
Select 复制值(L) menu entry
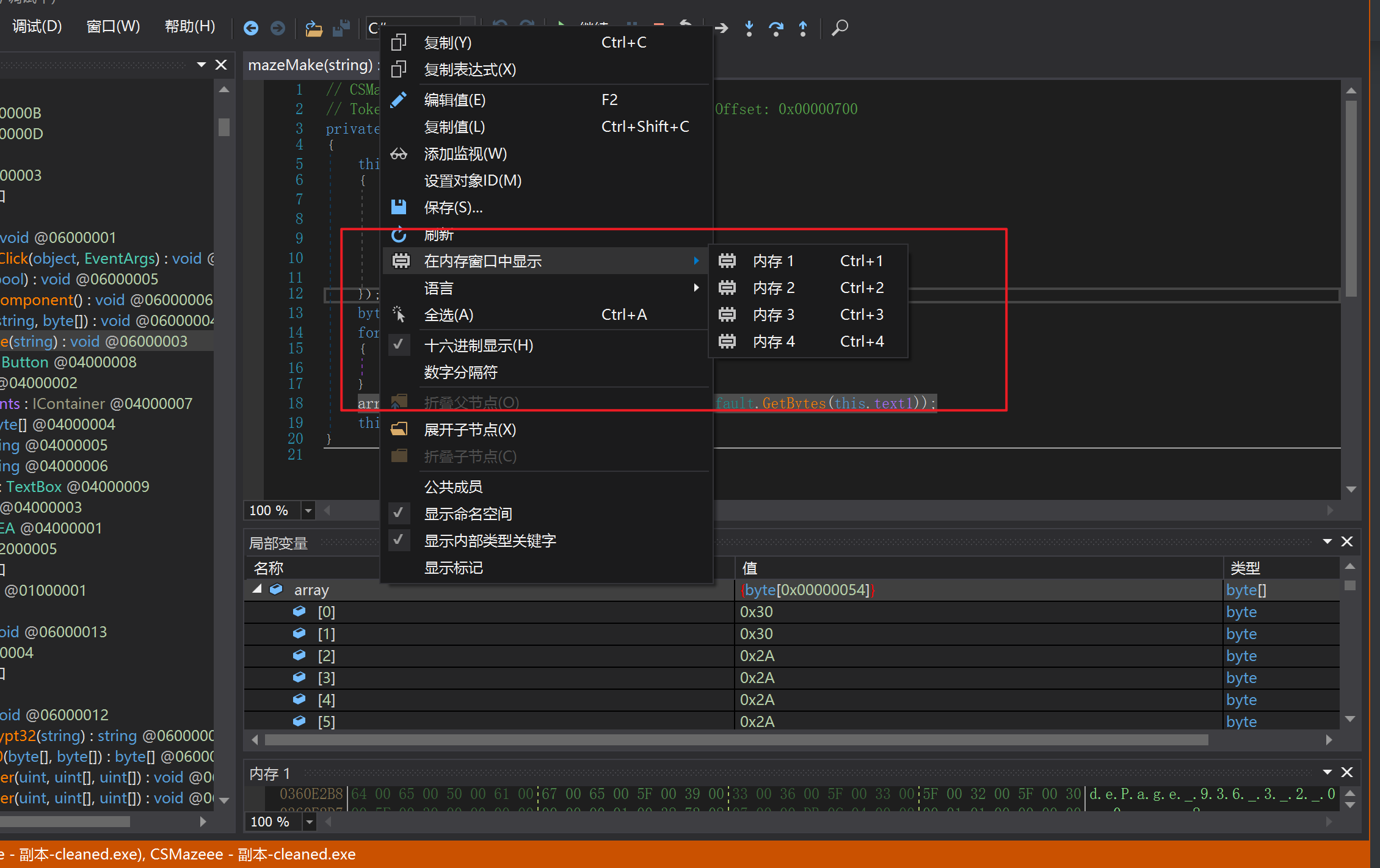[x=545, y=127]
